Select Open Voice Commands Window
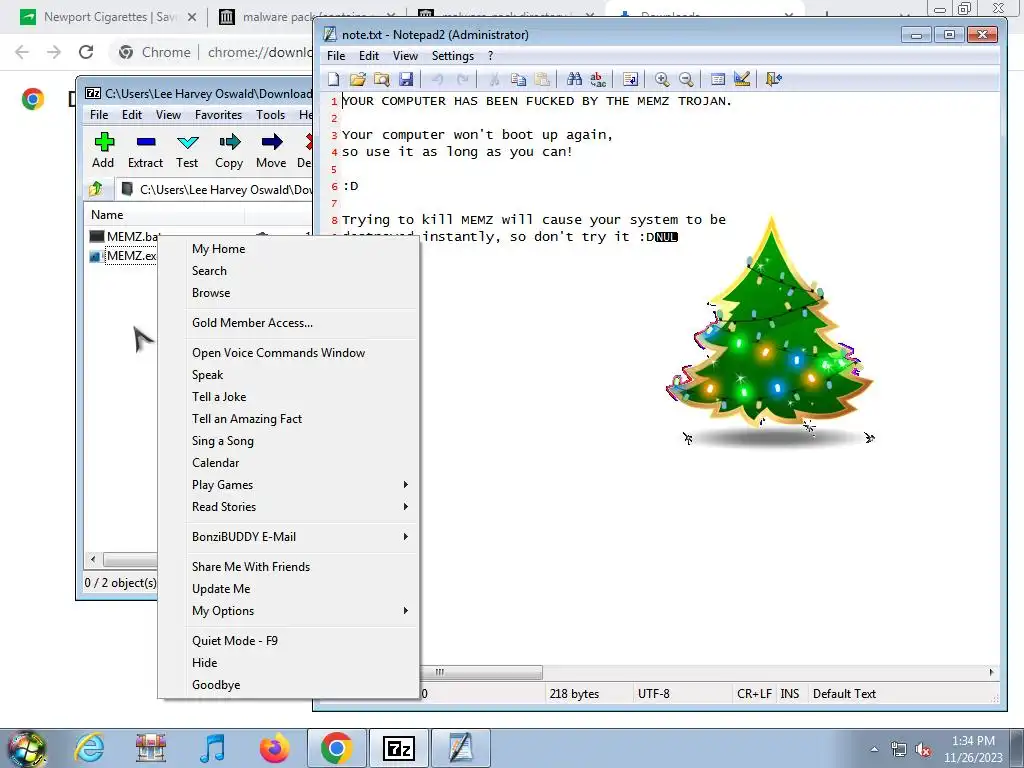The width and height of the screenshot is (1024, 768). pyautogui.click(x=301, y=353)
